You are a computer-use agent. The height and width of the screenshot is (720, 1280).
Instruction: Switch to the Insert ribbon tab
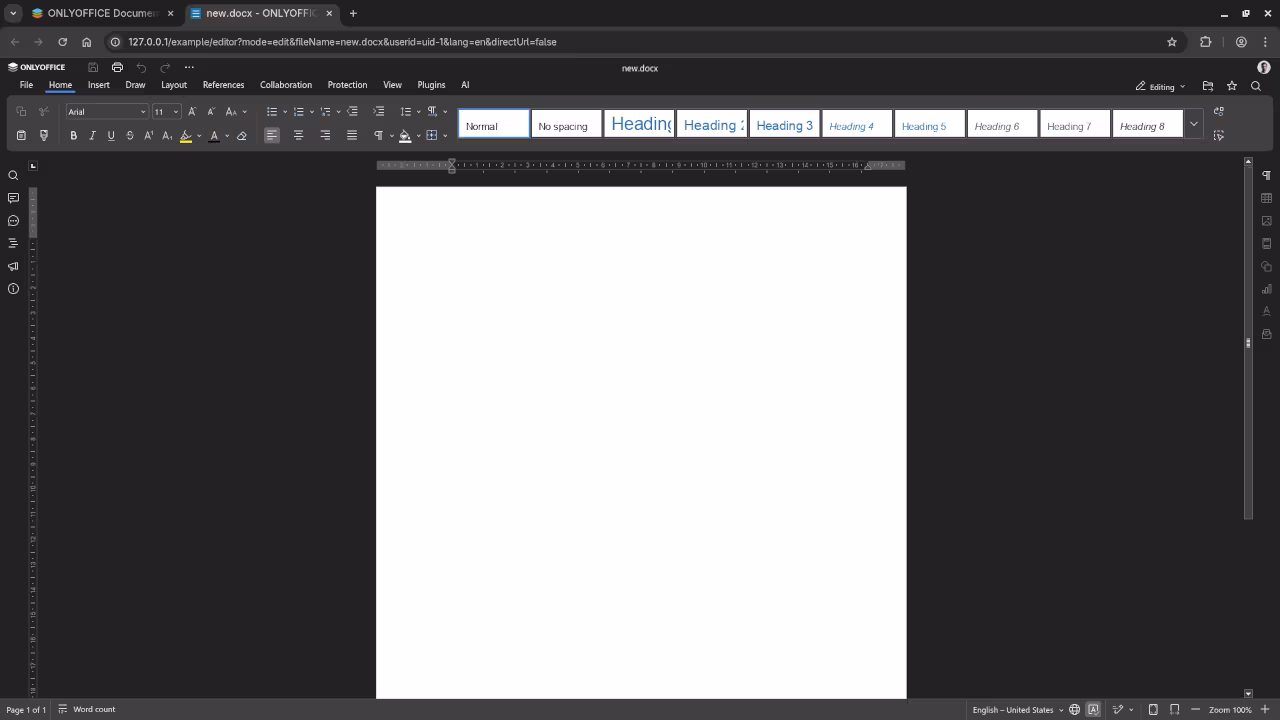[98, 84]
